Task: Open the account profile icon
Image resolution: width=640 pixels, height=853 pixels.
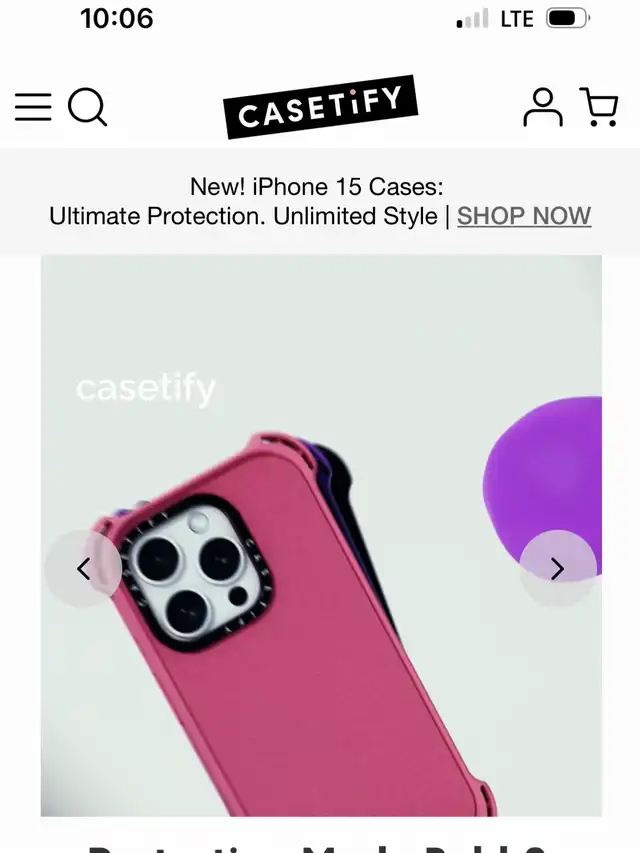Action: 543,107
